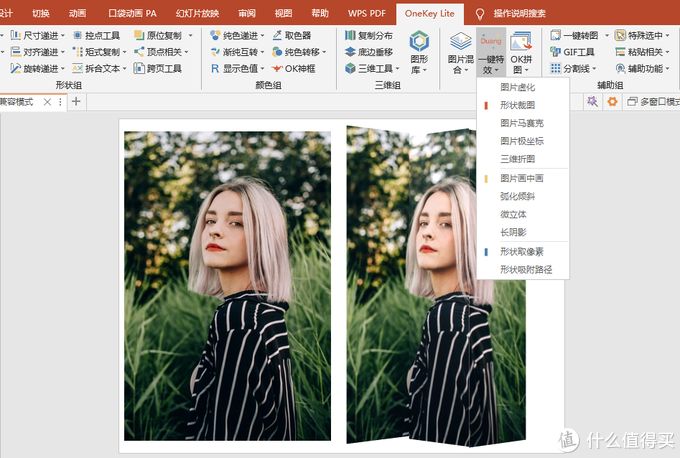Click 复制分布 tool

coord(369,35)
